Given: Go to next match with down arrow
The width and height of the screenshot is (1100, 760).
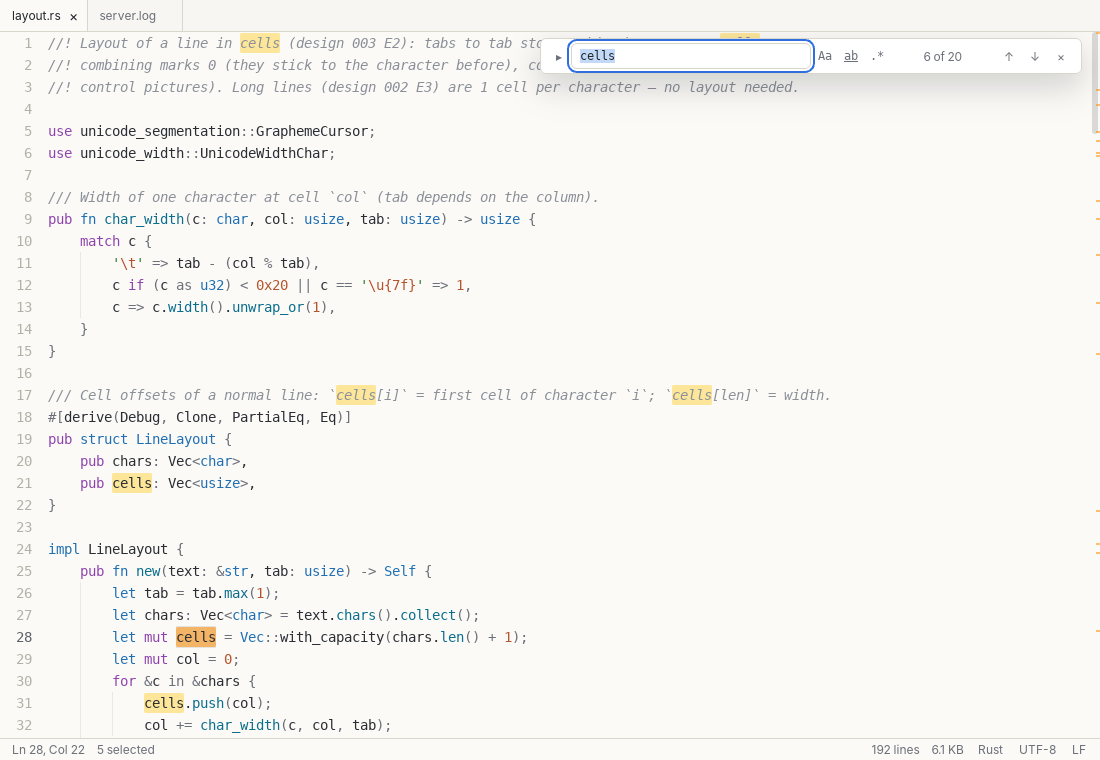Looking at the screenshot, I should pos(1035,57).
